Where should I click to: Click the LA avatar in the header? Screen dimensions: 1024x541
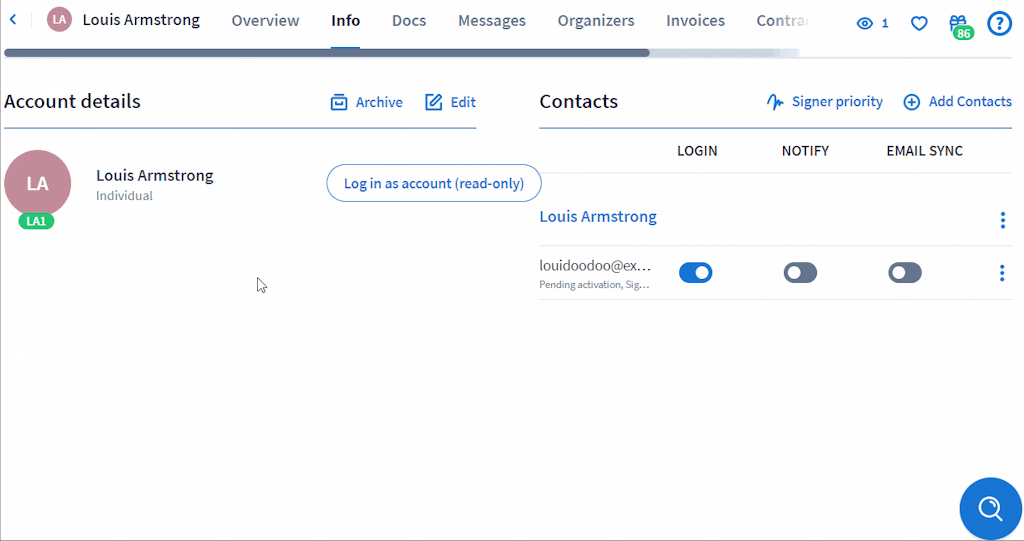(x=59, y=20)
